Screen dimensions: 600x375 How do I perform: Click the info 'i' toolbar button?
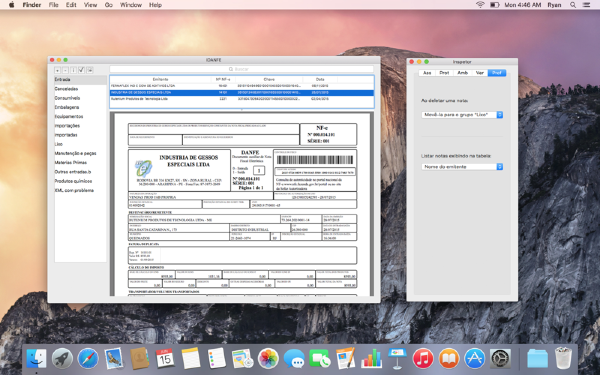[x=73, y=70]
